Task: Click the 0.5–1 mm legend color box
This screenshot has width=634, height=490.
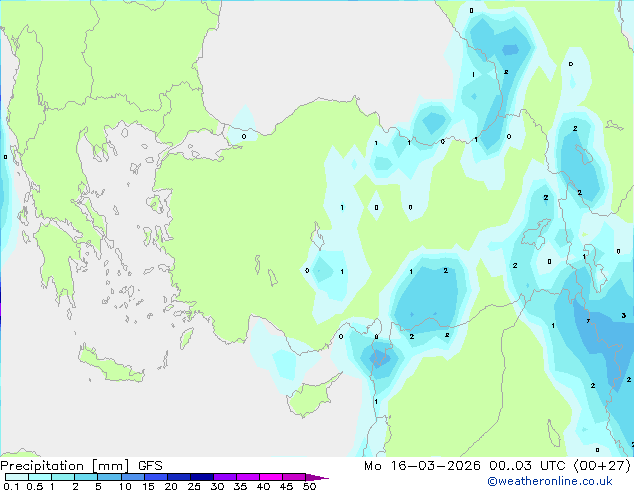Action: [x=40, y=477]
